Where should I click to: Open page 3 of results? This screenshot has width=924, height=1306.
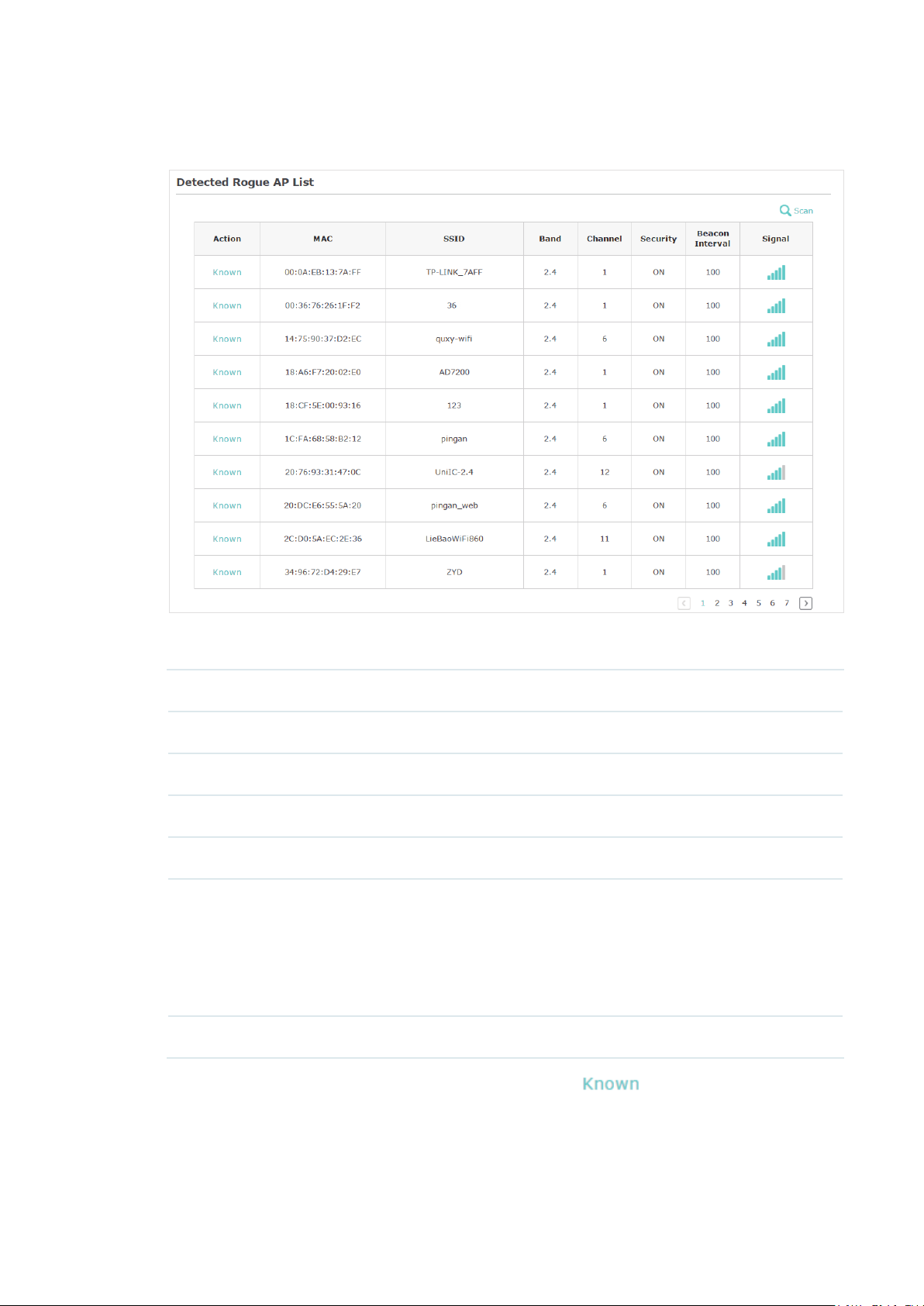coord(730,603)
